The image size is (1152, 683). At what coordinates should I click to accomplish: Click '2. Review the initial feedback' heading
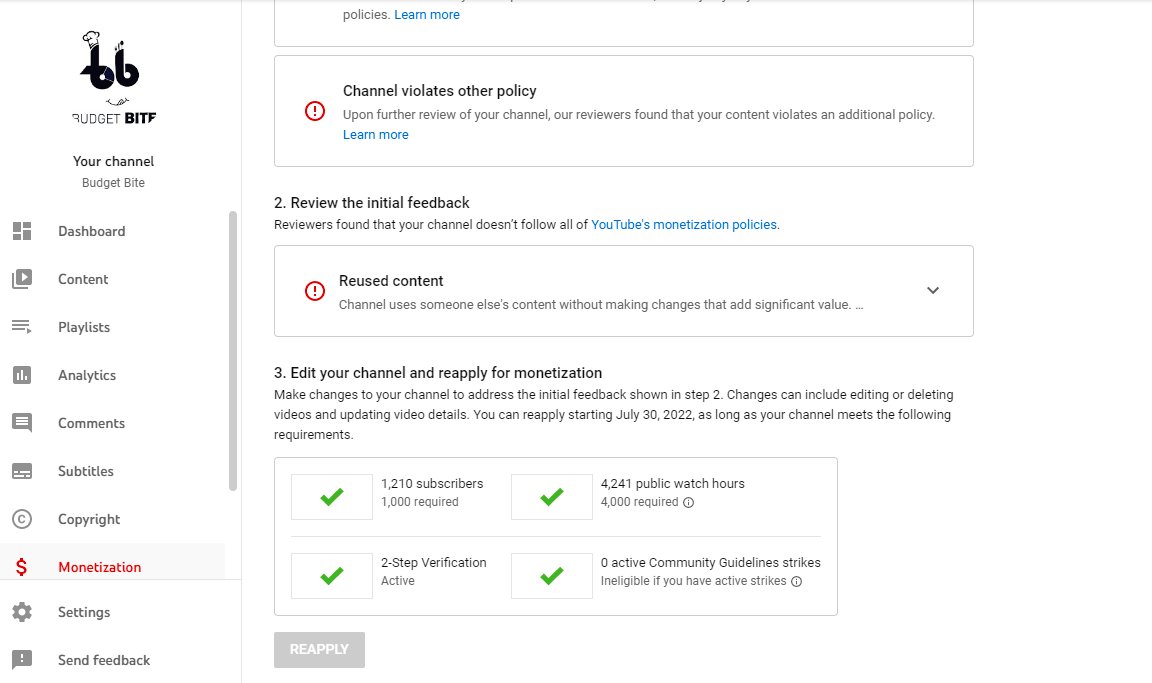click(x=372, y=203)
